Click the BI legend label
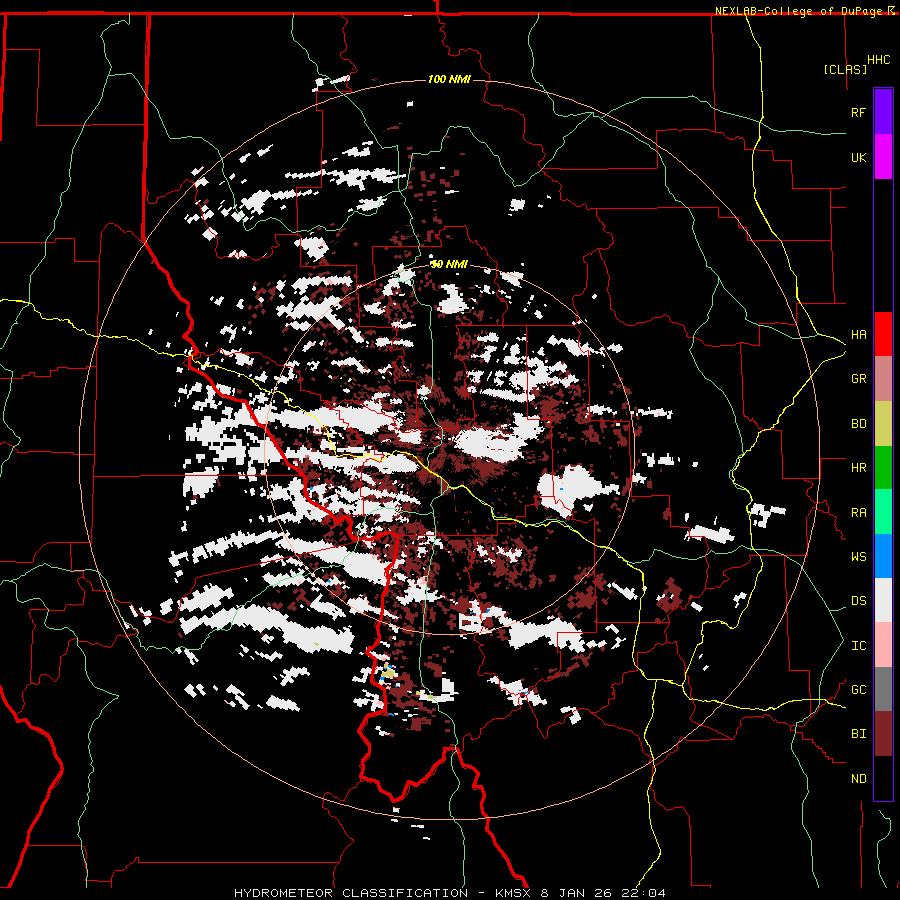900x900 pixels. (858, 734)
